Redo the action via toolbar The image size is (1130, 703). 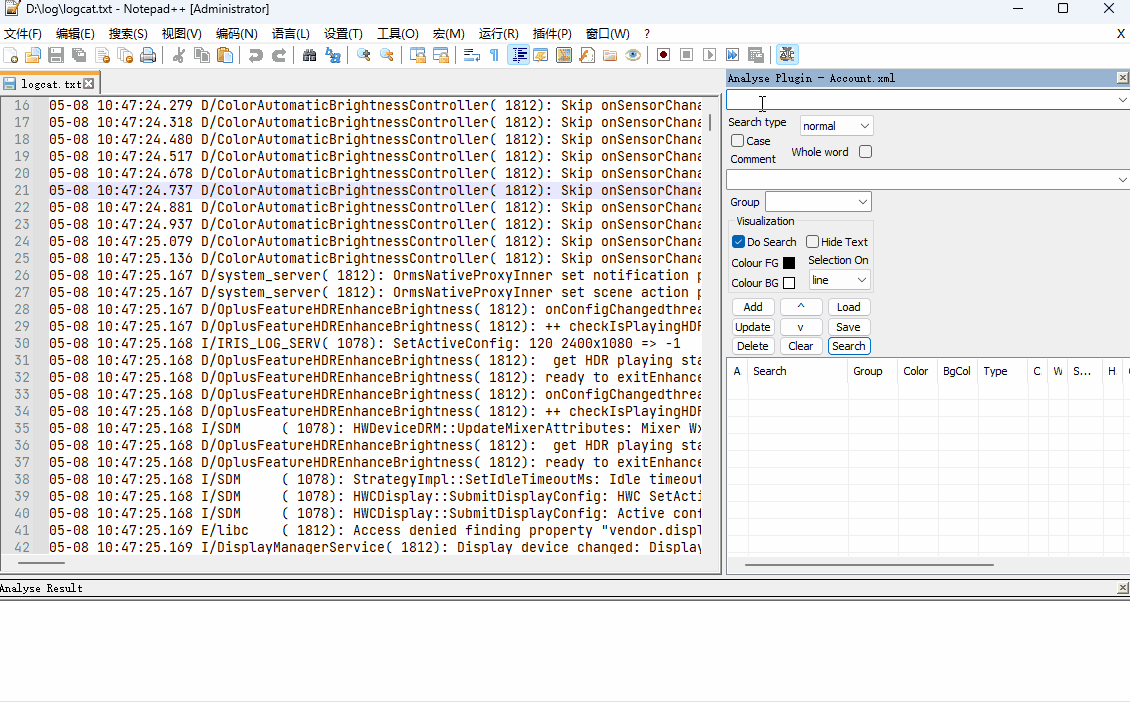[x=279, y=55]
